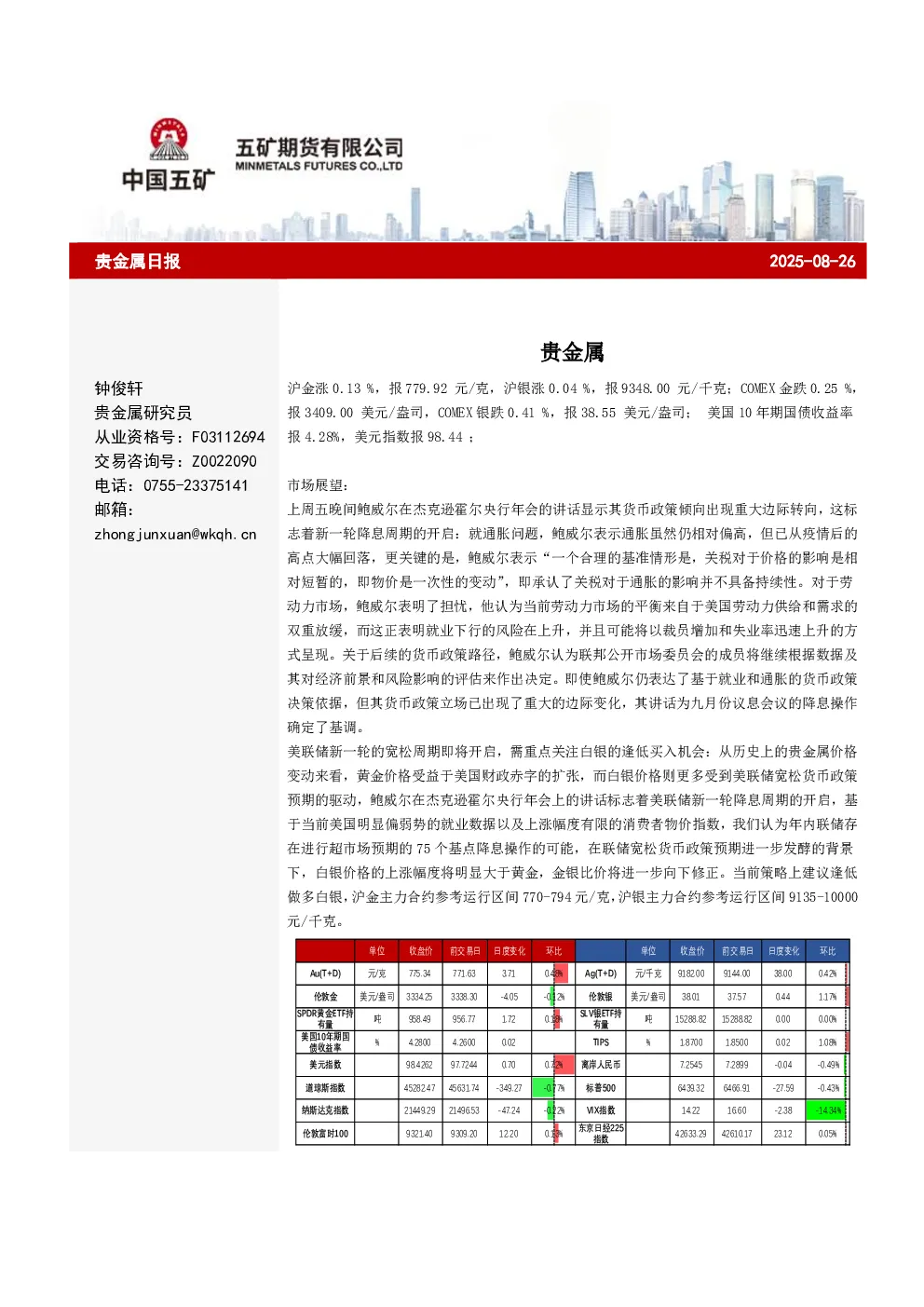Click the MINMETALS FUTURES CO.,LTD text

pos(319,167)
